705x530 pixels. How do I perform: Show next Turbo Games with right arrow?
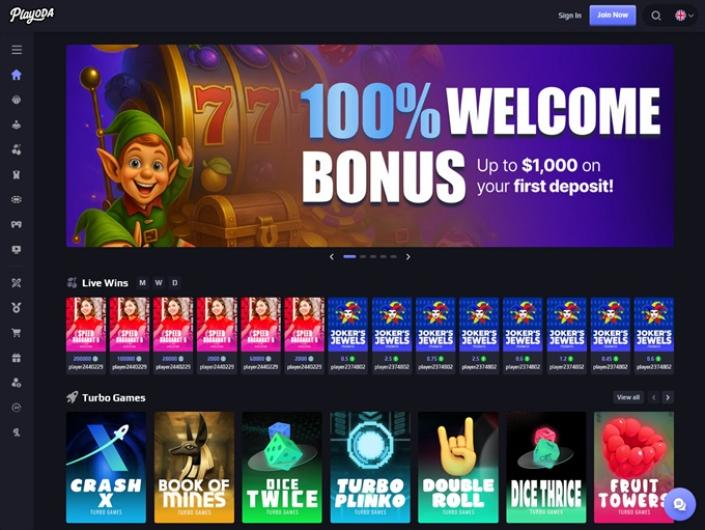pyautogui.click(x=668, y=397)
